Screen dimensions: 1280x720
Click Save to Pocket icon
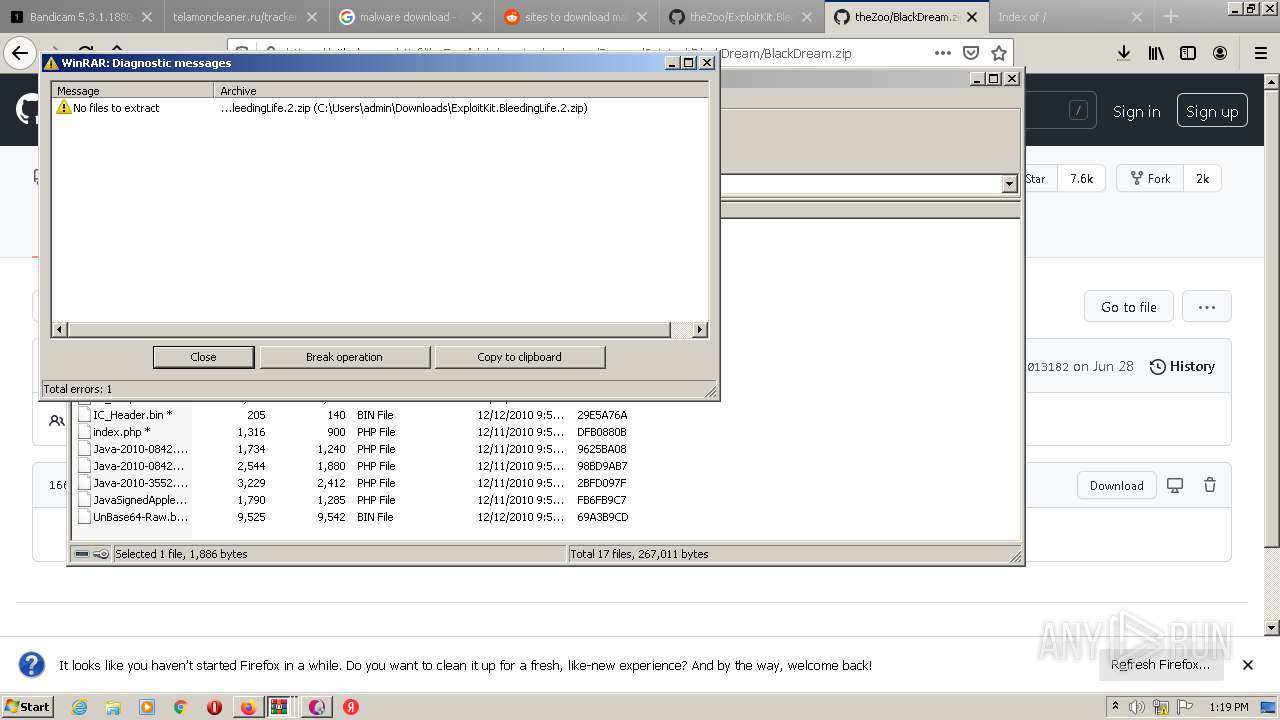point(971,53)
